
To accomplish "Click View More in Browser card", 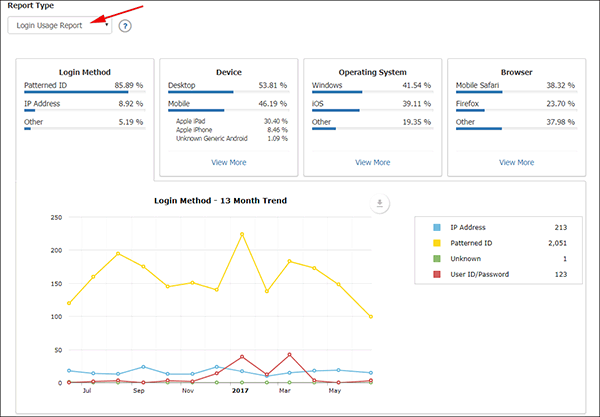I will [517, 162].
